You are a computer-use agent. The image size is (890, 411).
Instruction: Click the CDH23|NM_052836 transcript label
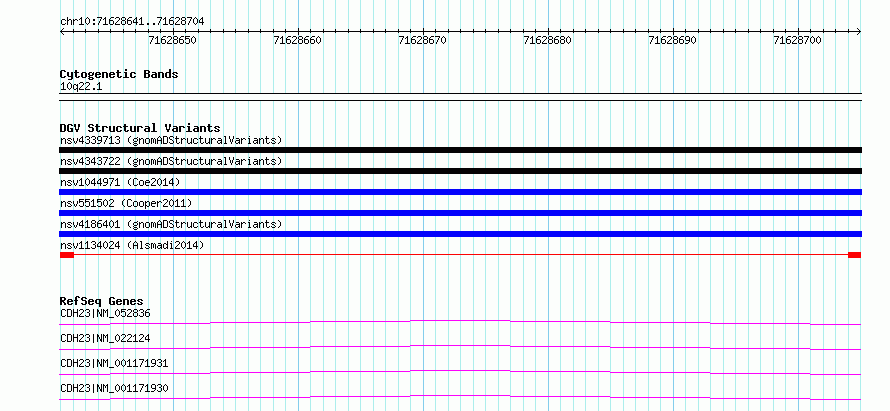pyautogui.click(x=106, y=313)
